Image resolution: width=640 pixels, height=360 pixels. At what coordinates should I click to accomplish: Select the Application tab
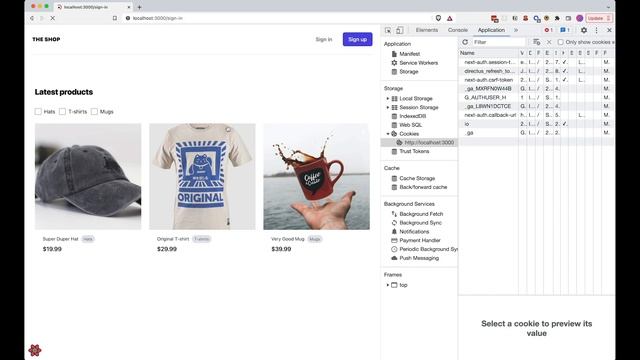491,30
